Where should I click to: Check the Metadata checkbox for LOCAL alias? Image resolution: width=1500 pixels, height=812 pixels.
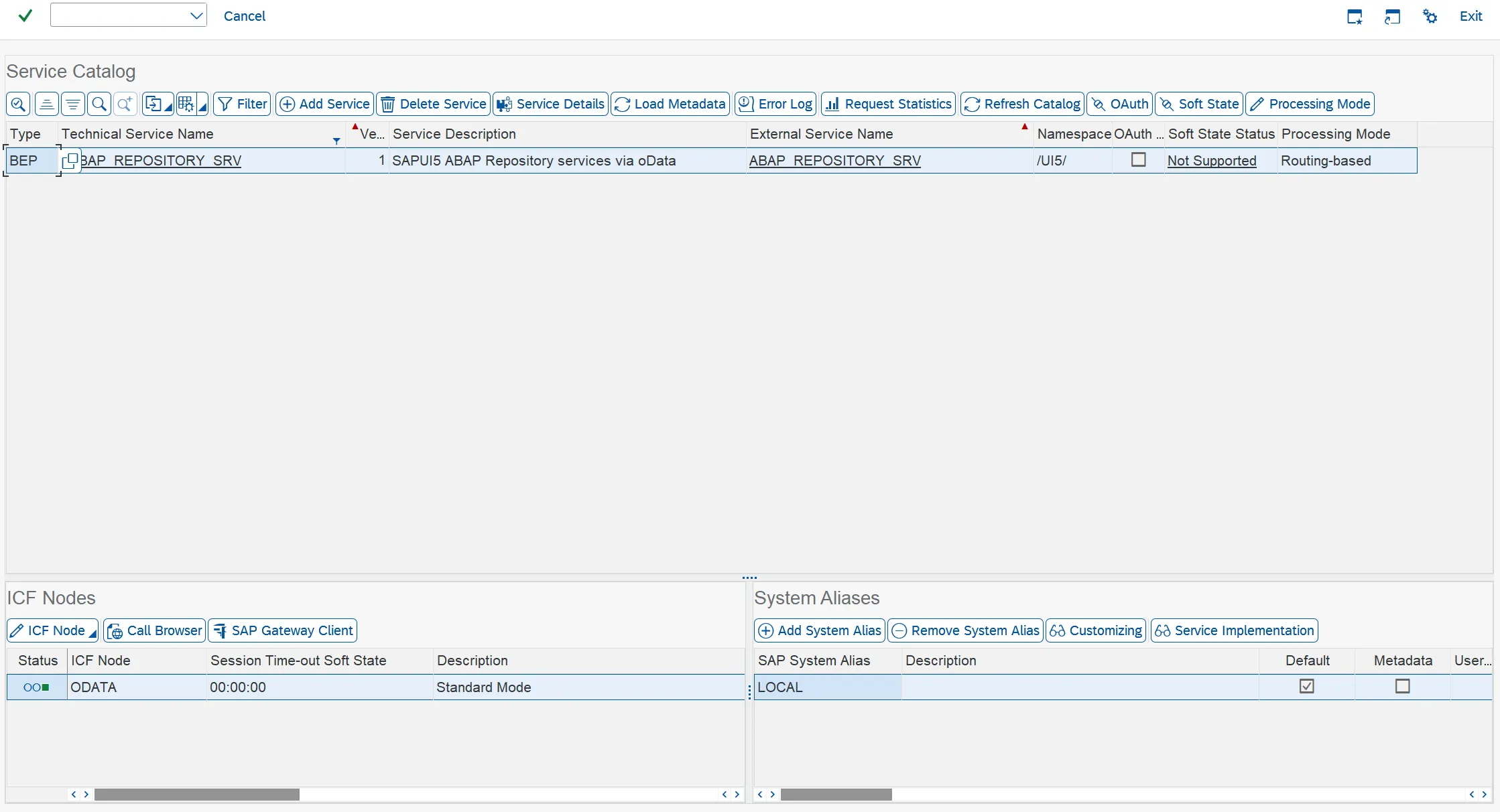[1402, 686]
